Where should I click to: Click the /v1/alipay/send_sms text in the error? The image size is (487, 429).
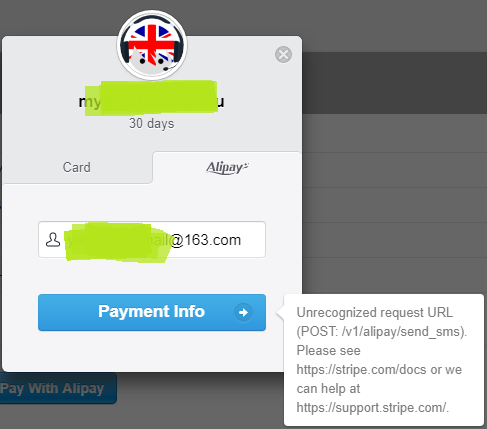click(x=401, y=332)
